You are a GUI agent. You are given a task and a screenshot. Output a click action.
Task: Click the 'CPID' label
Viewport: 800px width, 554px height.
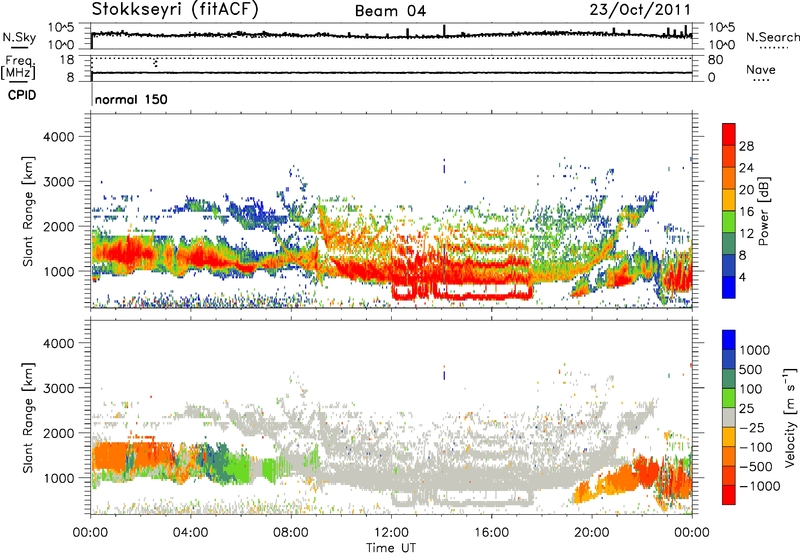click(22, 95)
